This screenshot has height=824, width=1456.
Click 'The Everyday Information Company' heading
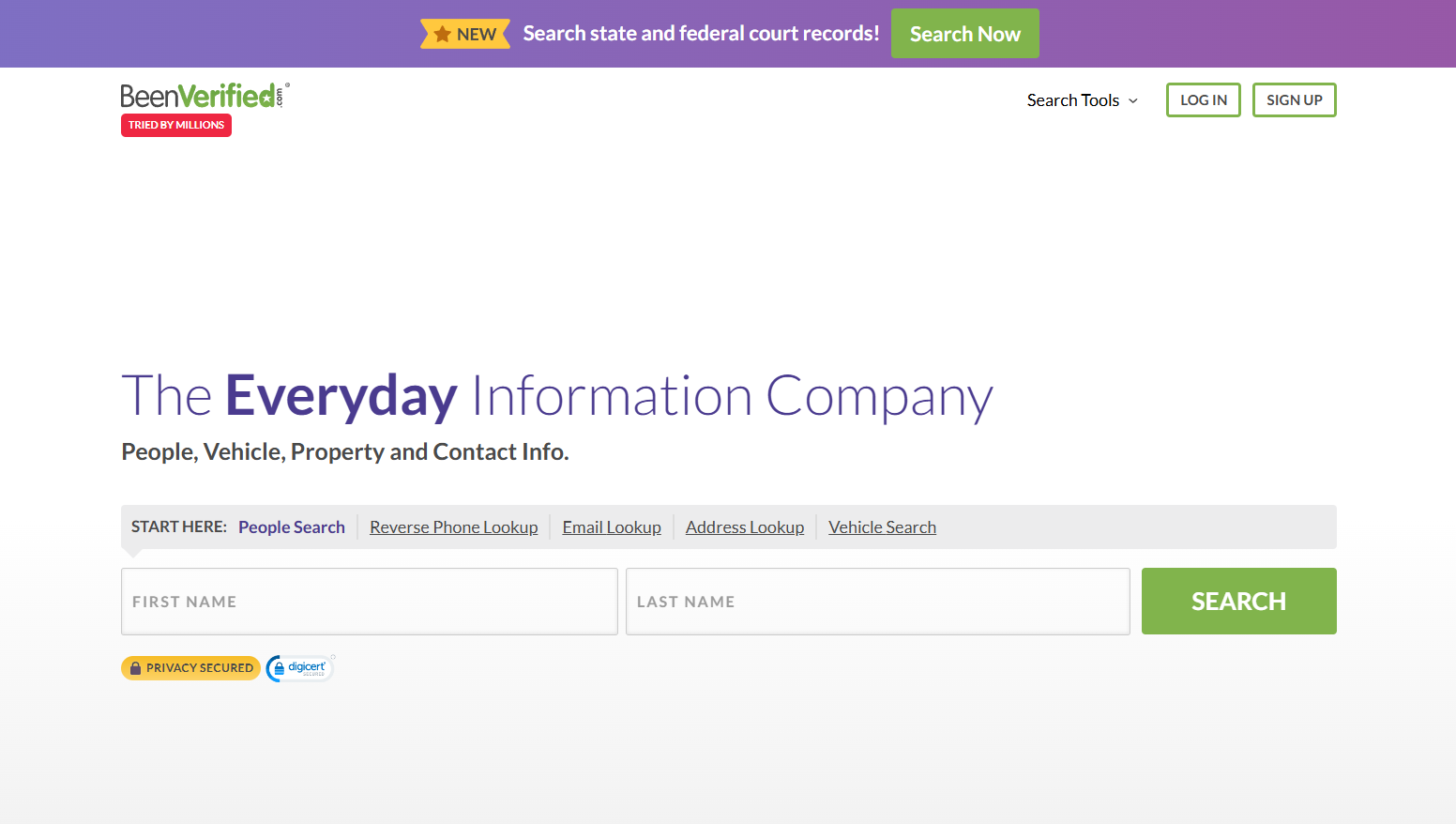[x=557, y=396]
